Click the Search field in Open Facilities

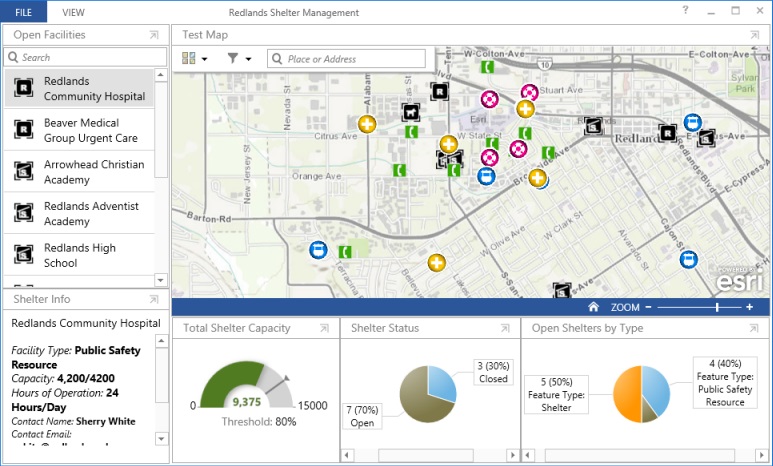(x=85, y=57)
